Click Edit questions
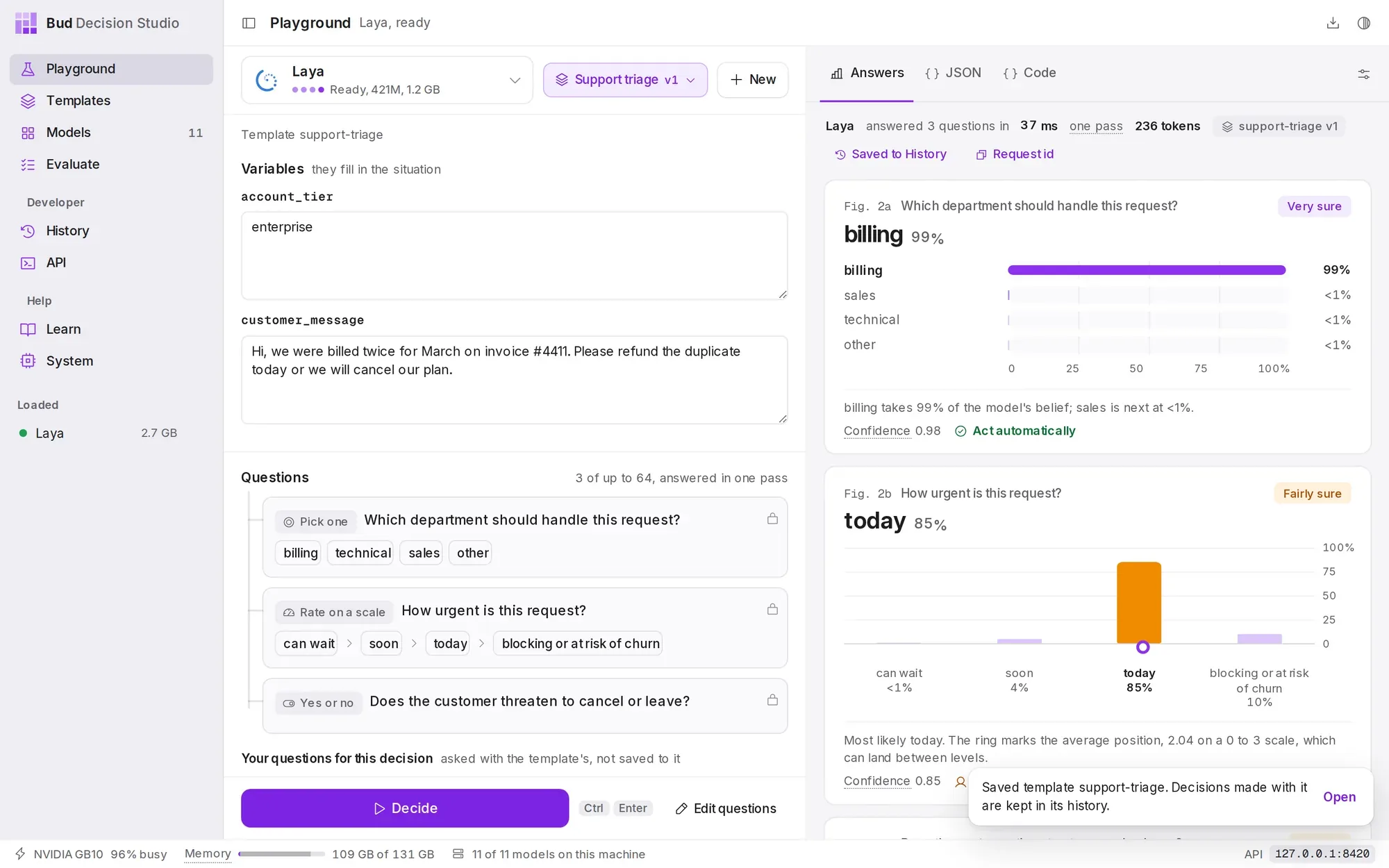Image resolution: width=1389 pixels, height=868 pixels. (x=726, y=808)
